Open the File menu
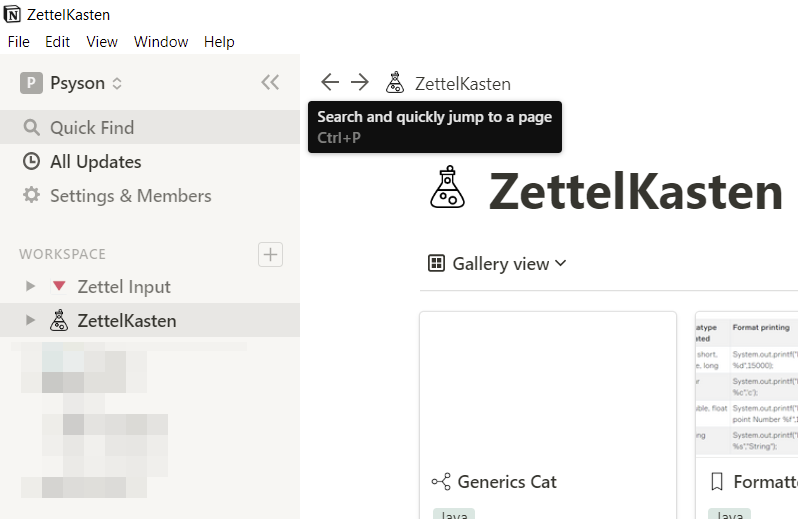The width and height of the screenshot is (798, 519). click(x=18, y=42)
